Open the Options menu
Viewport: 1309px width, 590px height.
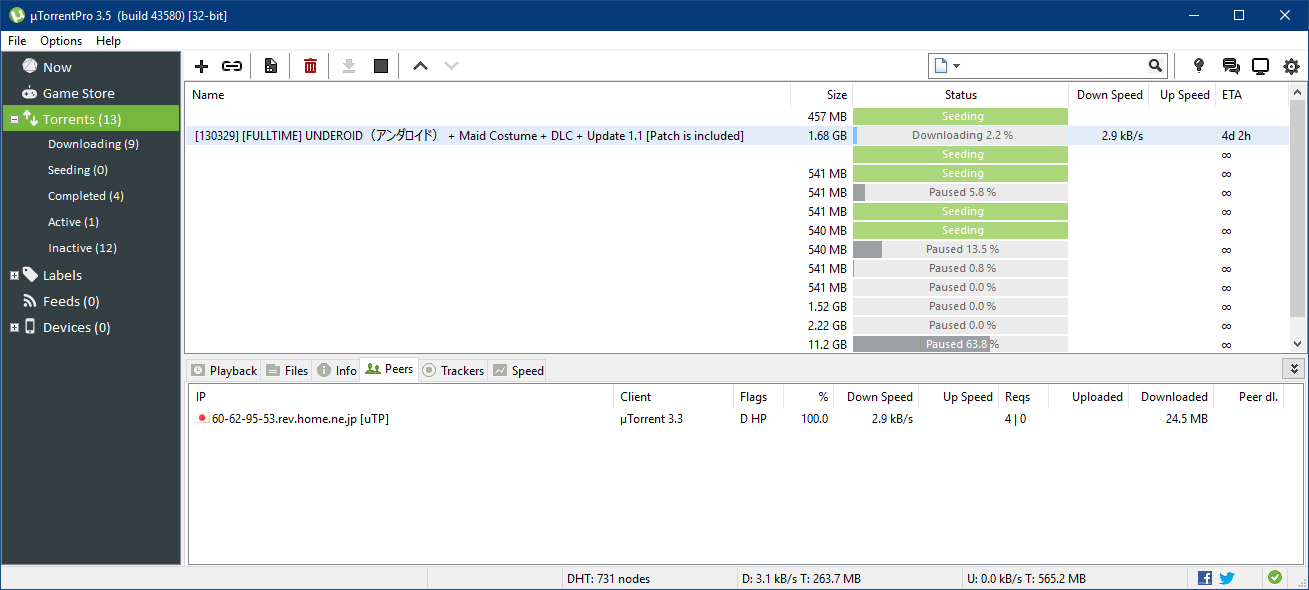61,41
